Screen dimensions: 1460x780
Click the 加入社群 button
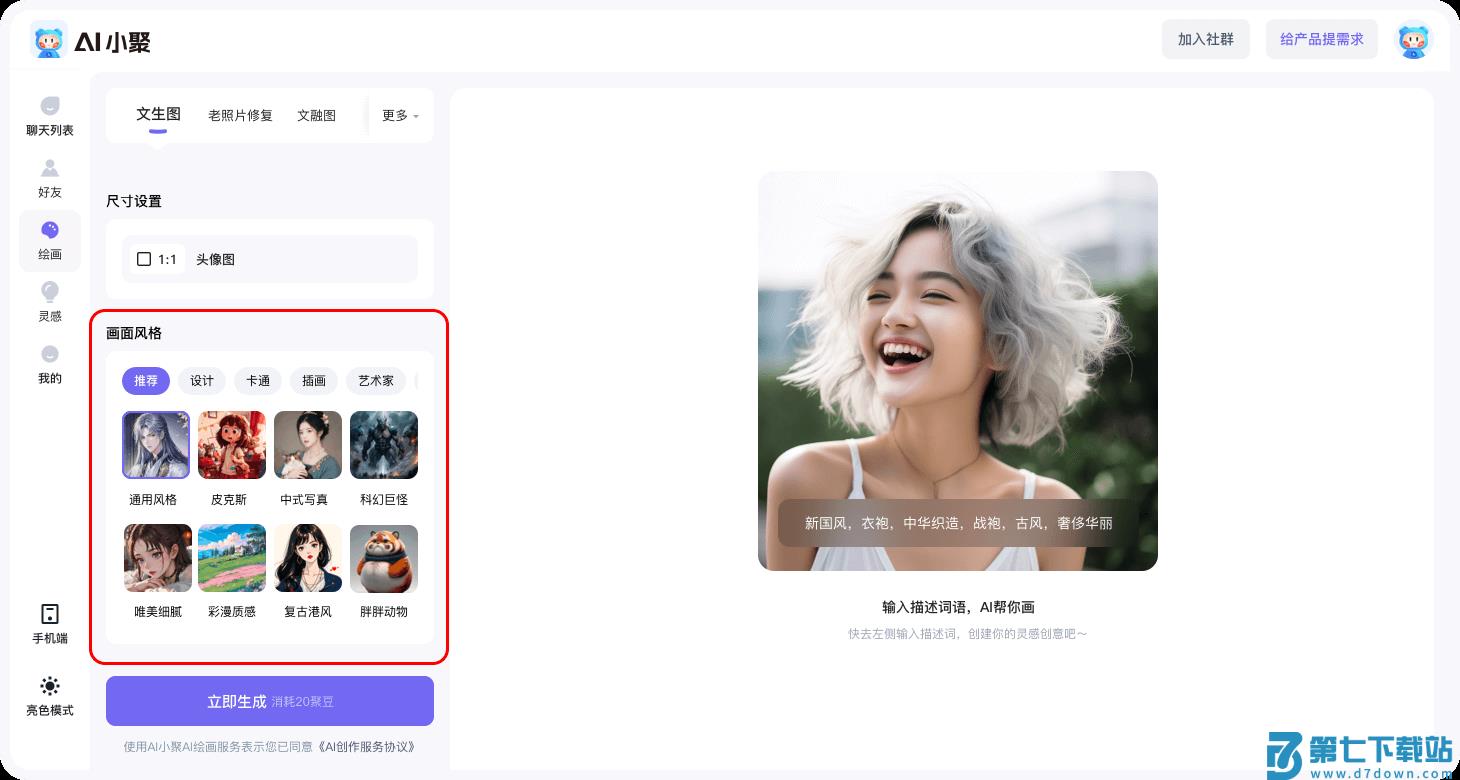pos(1206,40)
